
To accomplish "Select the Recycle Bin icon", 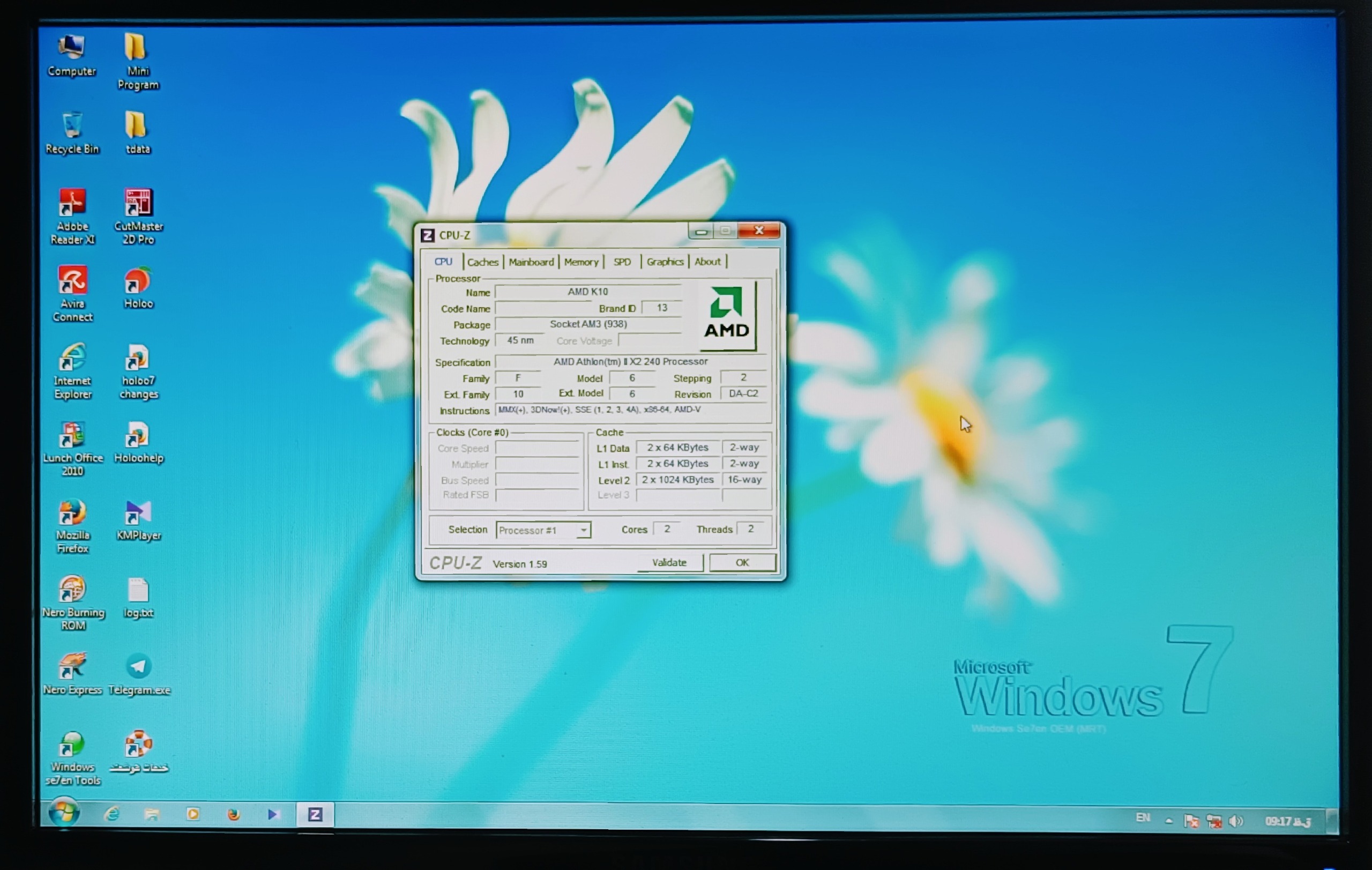I will pos(72,132).
